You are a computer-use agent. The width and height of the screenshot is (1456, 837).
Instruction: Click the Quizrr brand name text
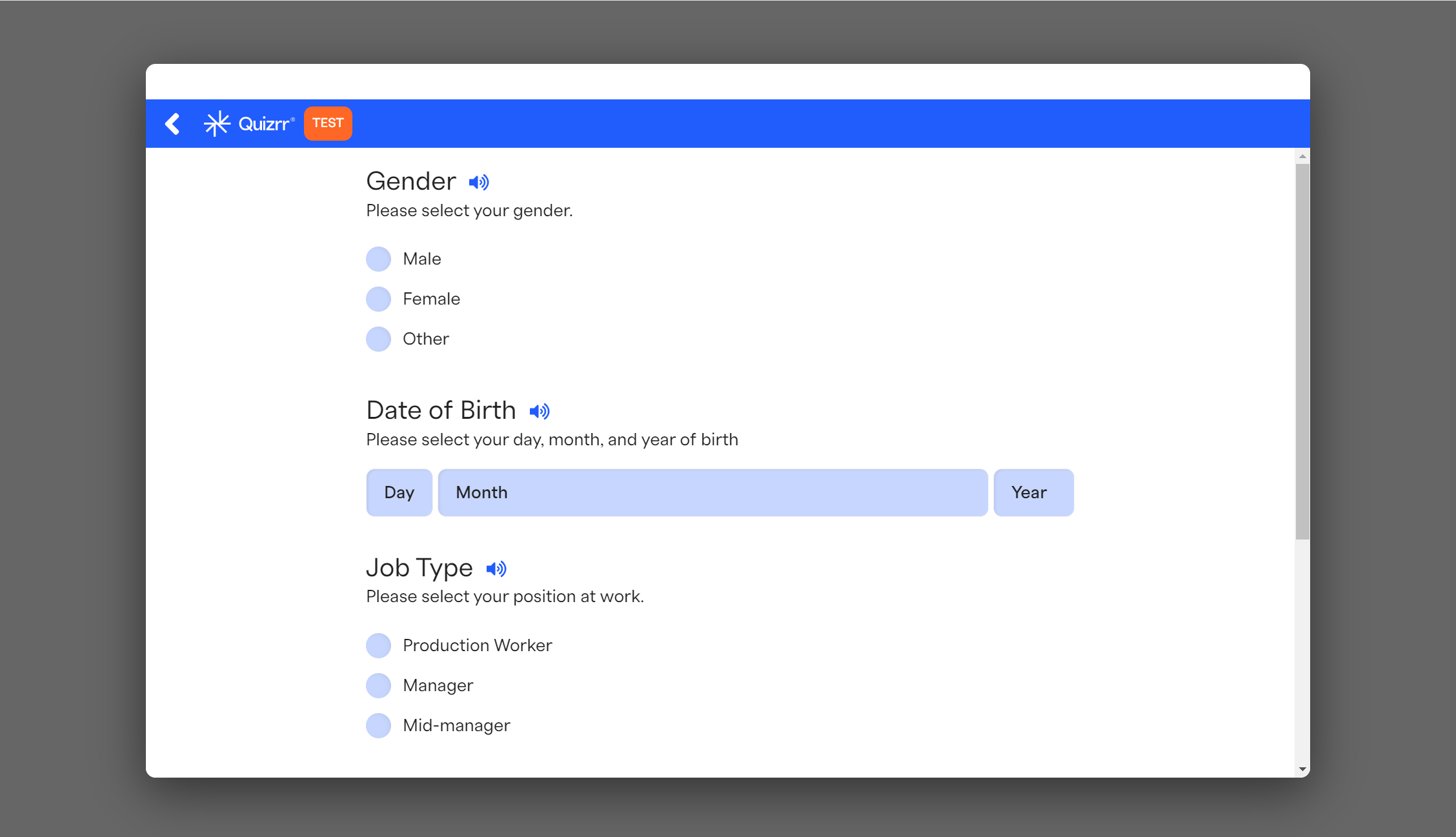pyautogui.click(x=265, y=124)
